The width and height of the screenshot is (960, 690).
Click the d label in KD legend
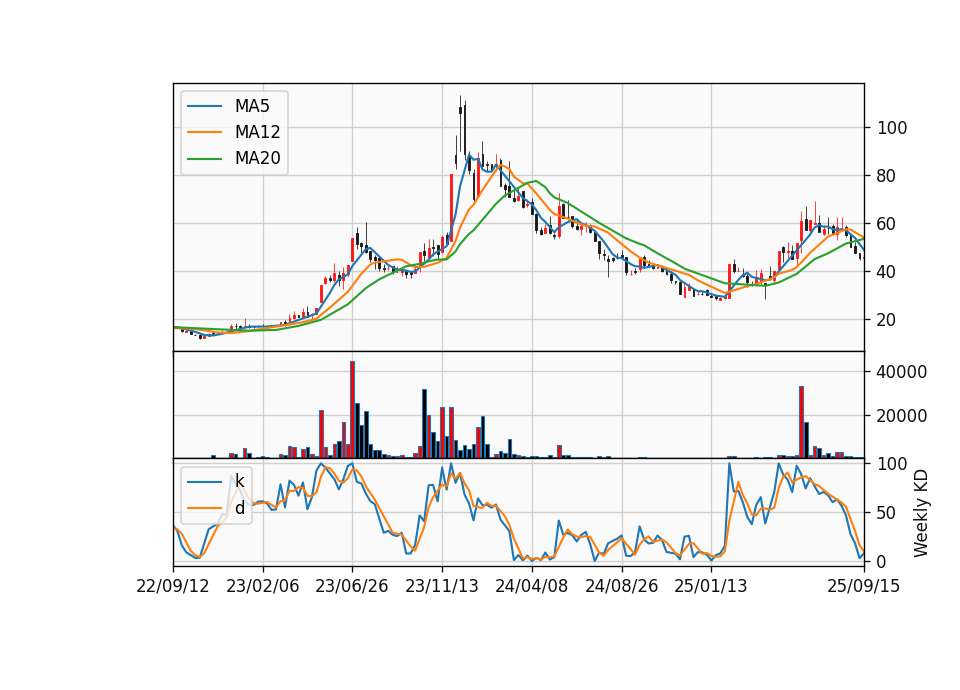pos(239,508)
